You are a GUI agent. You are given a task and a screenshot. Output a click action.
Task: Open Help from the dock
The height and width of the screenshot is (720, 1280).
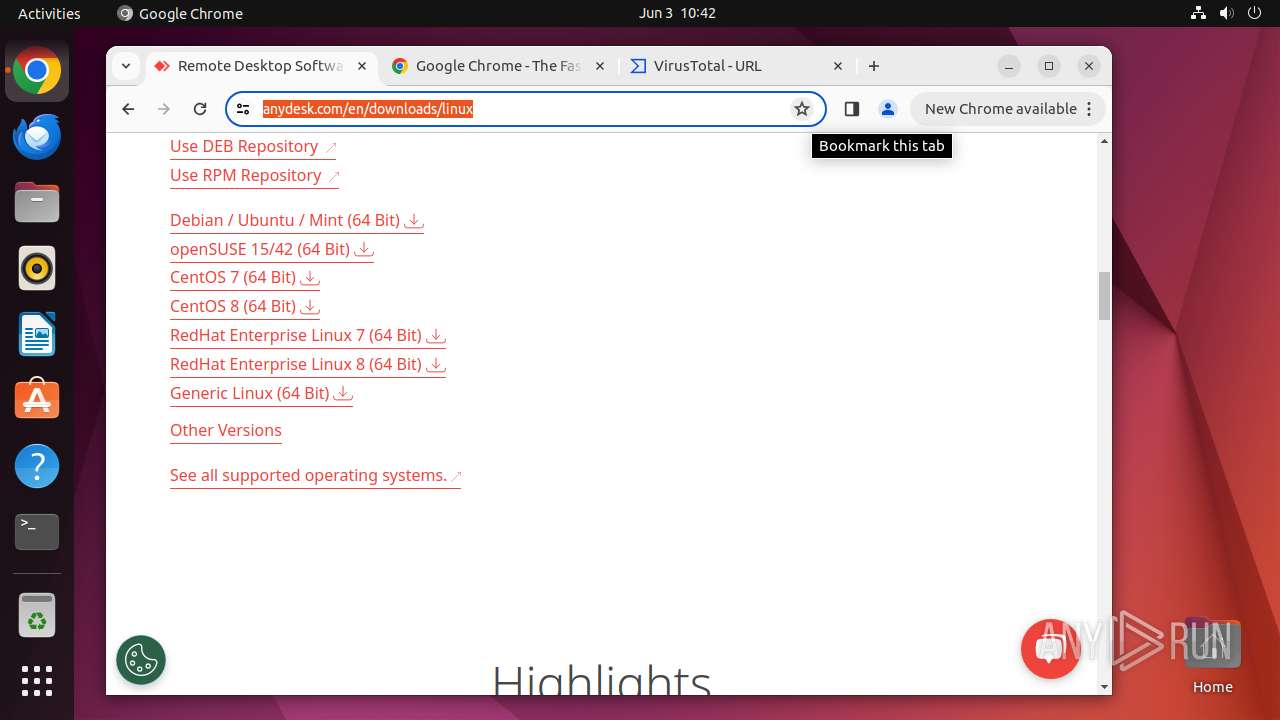(x=37, y=466)
